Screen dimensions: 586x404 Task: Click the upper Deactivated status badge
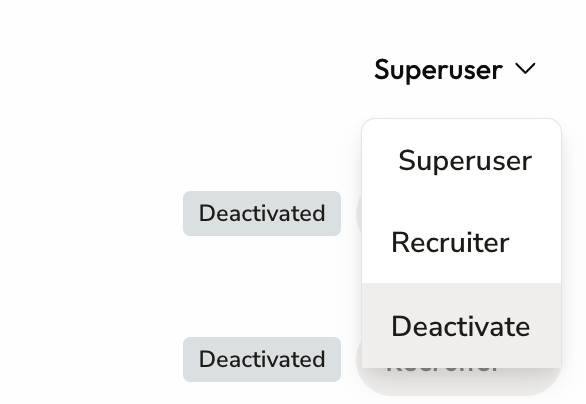click(262, 213)
